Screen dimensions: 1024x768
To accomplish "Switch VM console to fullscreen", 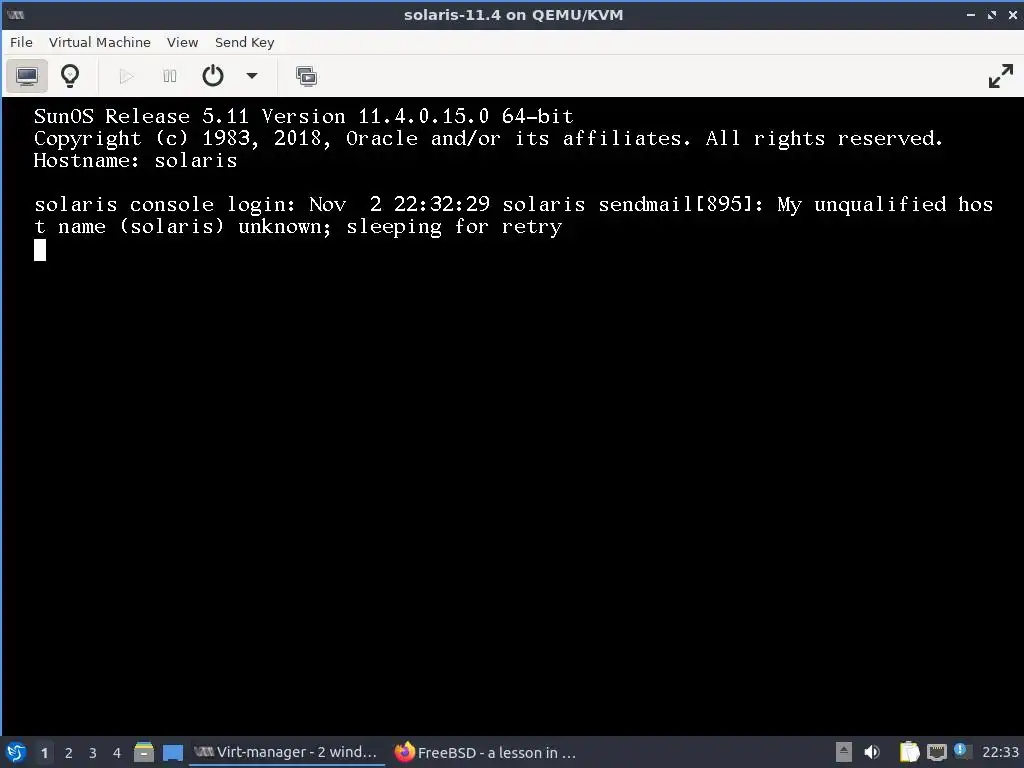I will click(x=1000, y=76).
